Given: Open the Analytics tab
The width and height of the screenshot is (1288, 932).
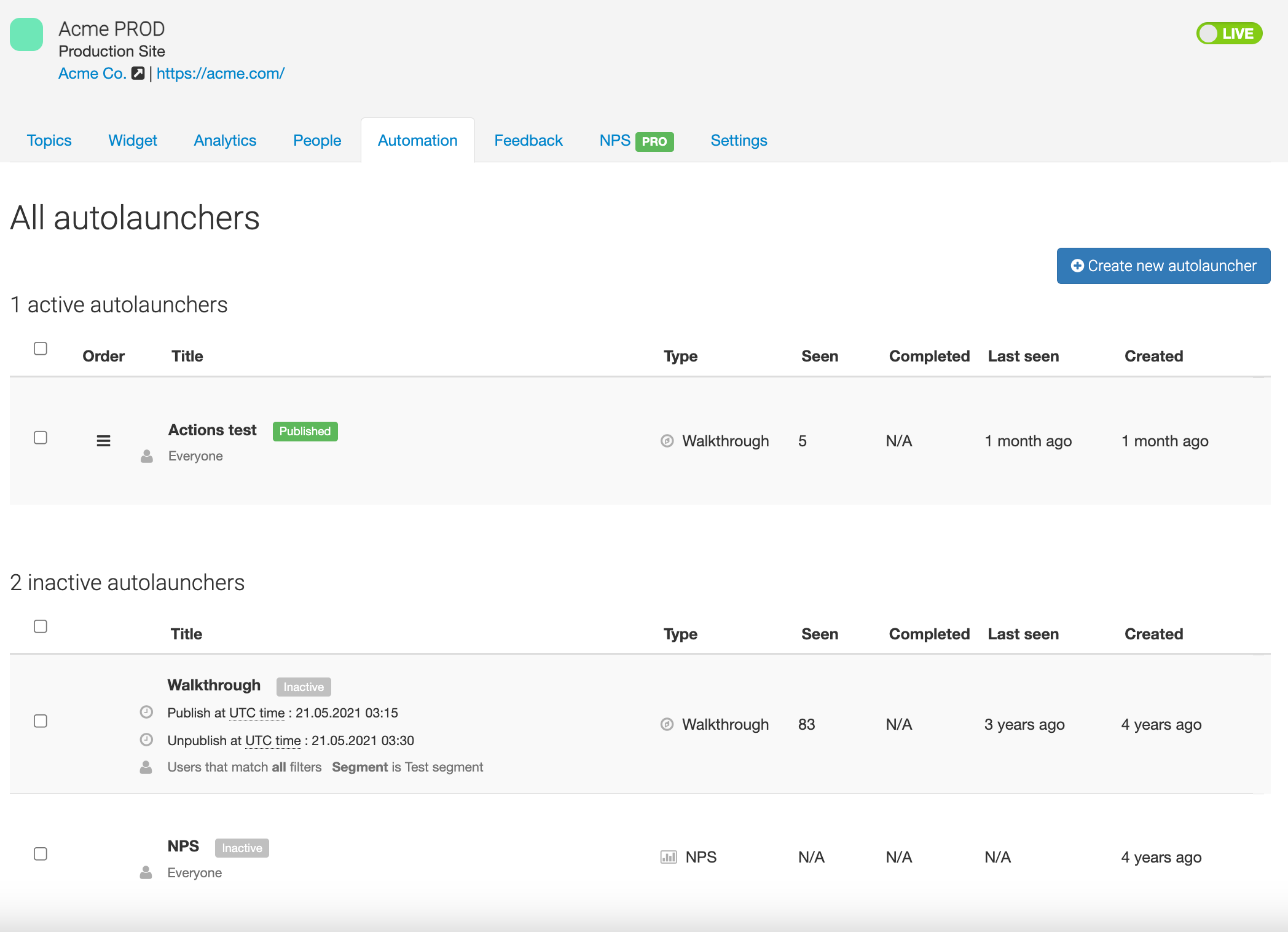Looking at the screenshot, I should click(x=225, y=141).
